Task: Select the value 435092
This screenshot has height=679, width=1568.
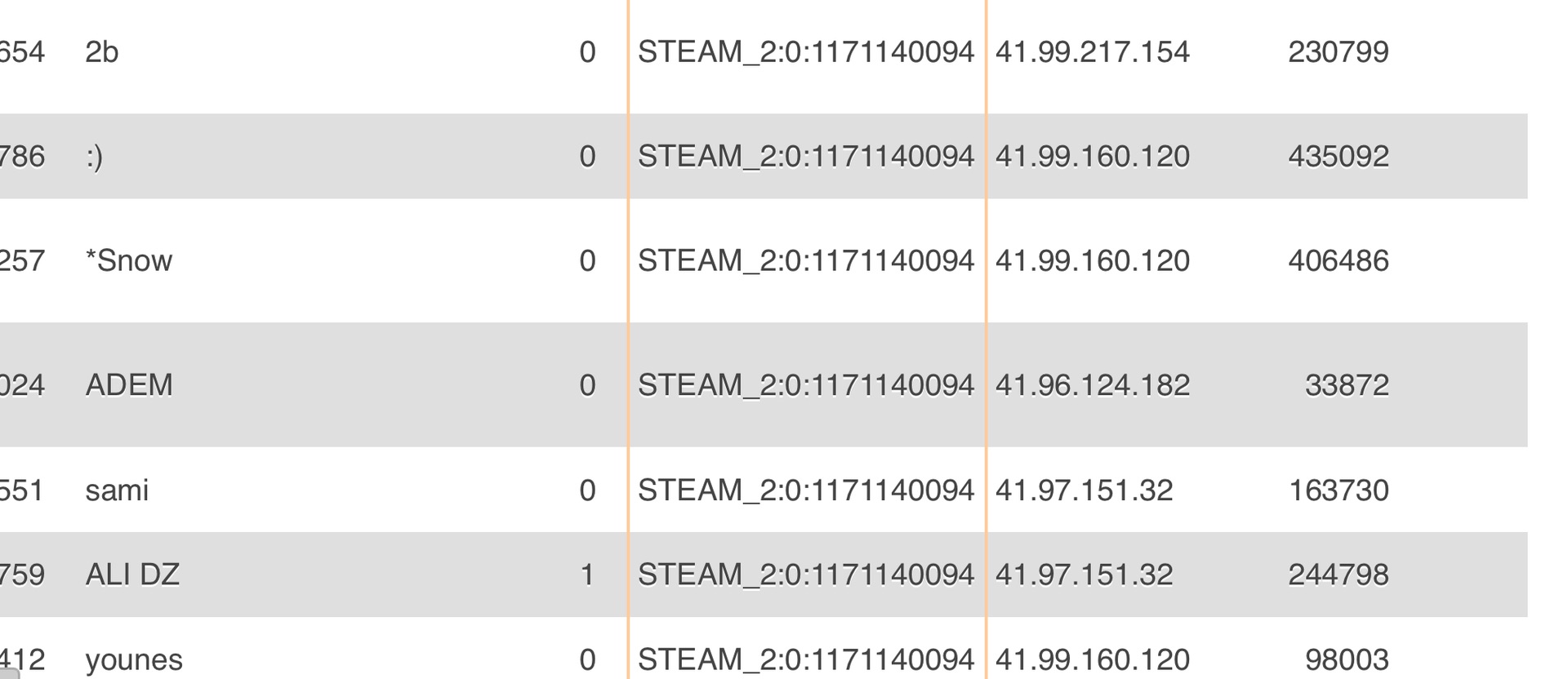Action: click(x=1339, y=157)
